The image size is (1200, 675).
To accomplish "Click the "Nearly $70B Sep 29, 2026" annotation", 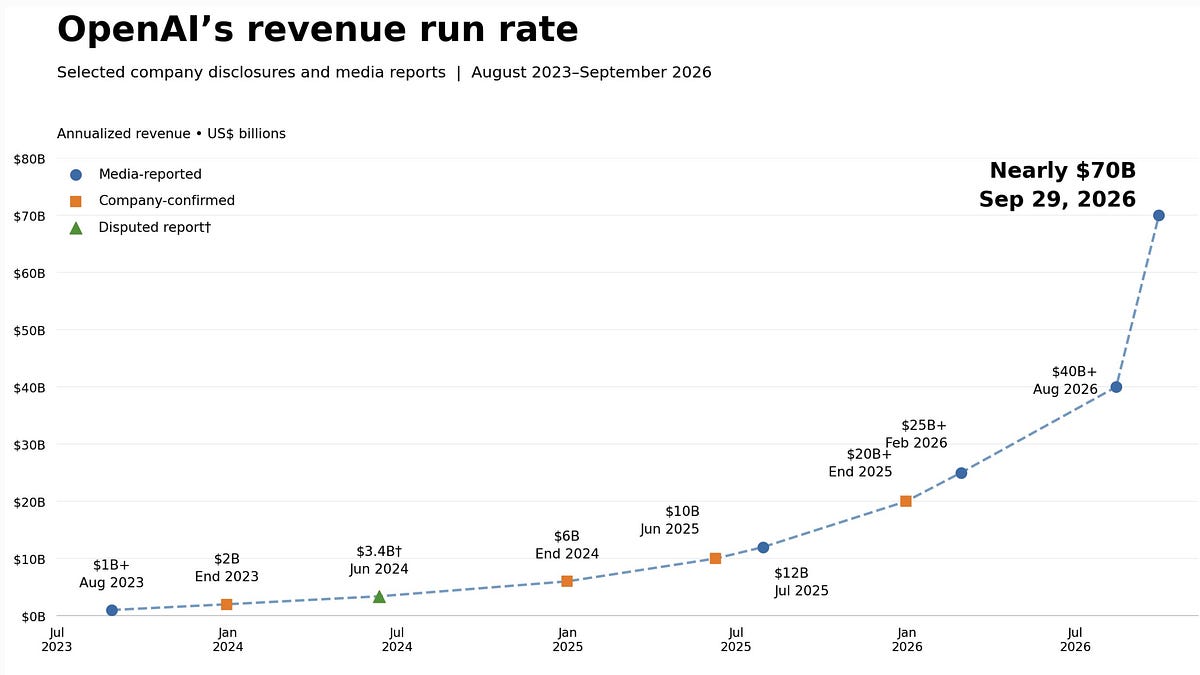I will (x=1057, y=185).
